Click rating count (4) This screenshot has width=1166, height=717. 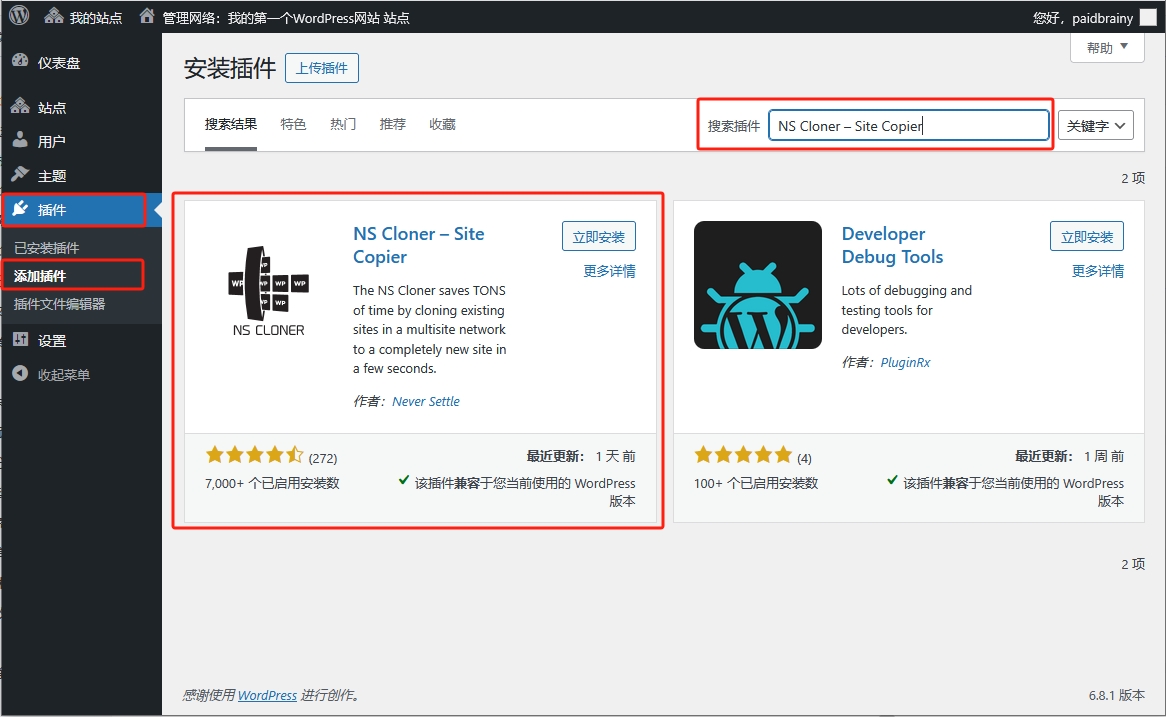pos(804,458)
